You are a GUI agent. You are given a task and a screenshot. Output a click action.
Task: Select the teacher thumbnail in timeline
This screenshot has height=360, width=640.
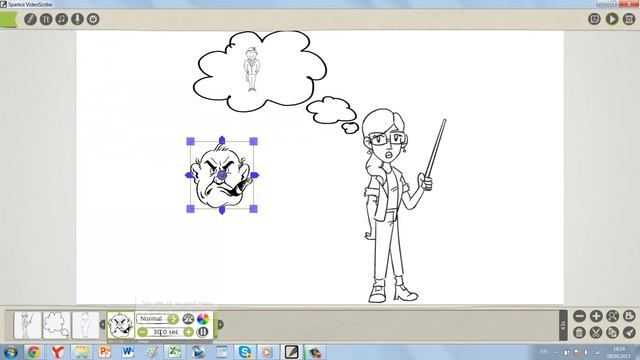[27, 325]
